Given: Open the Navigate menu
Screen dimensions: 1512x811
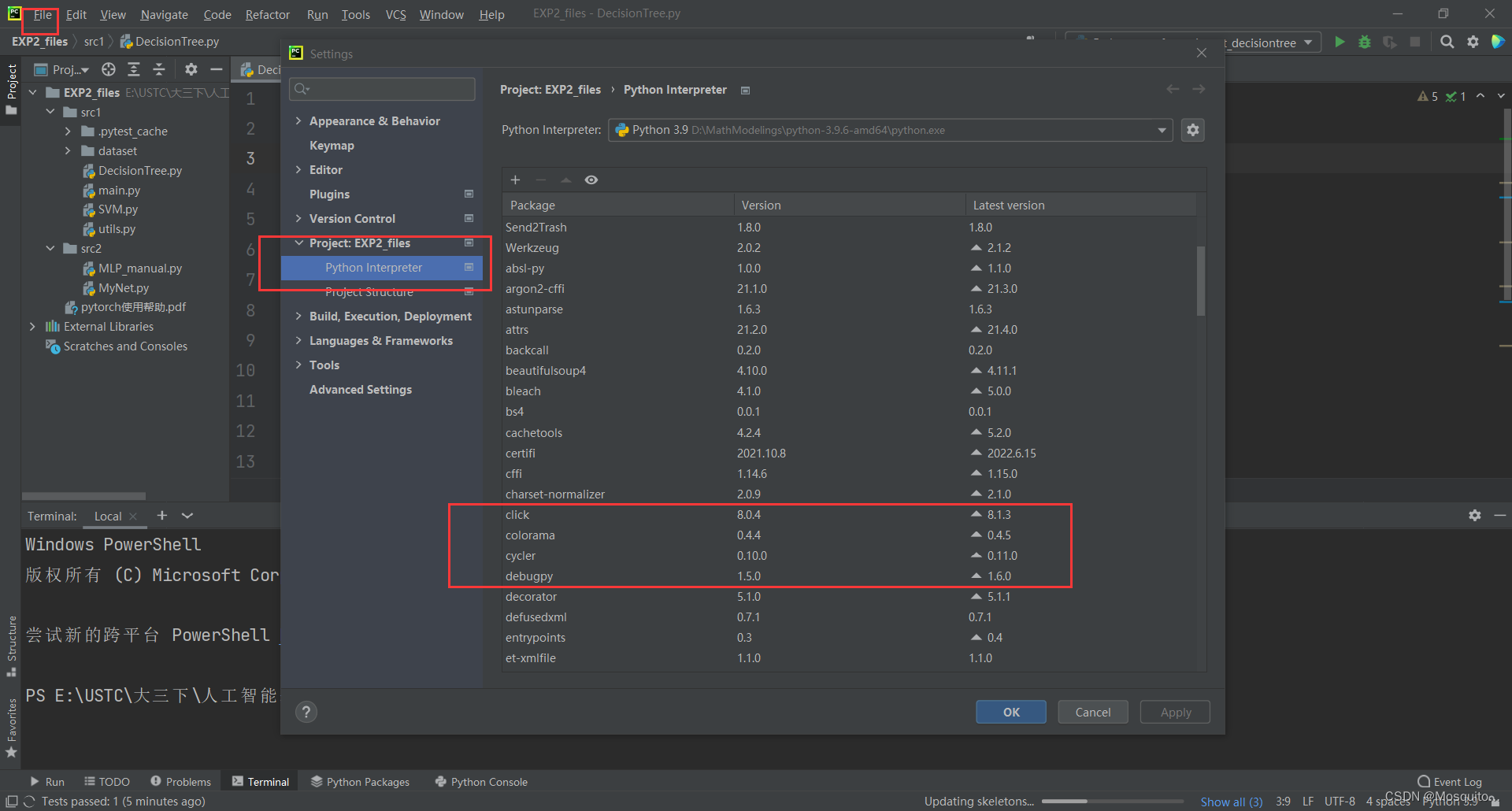Looking at the screenshot, I should [x=164, y=14].
